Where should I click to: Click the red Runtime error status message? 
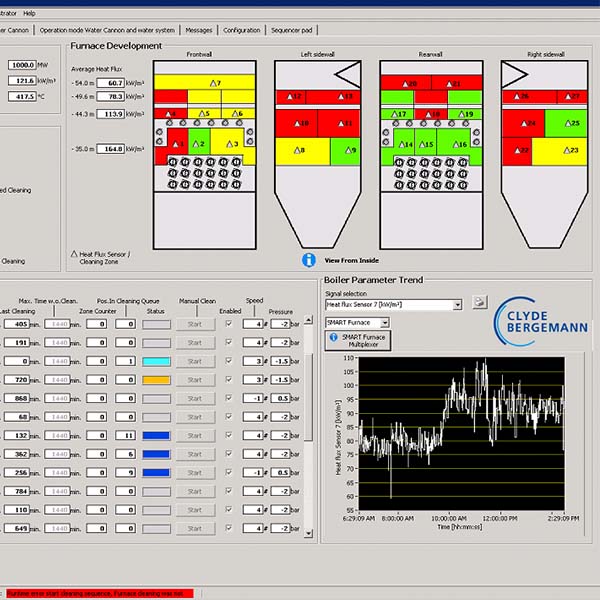pos(100,593)
